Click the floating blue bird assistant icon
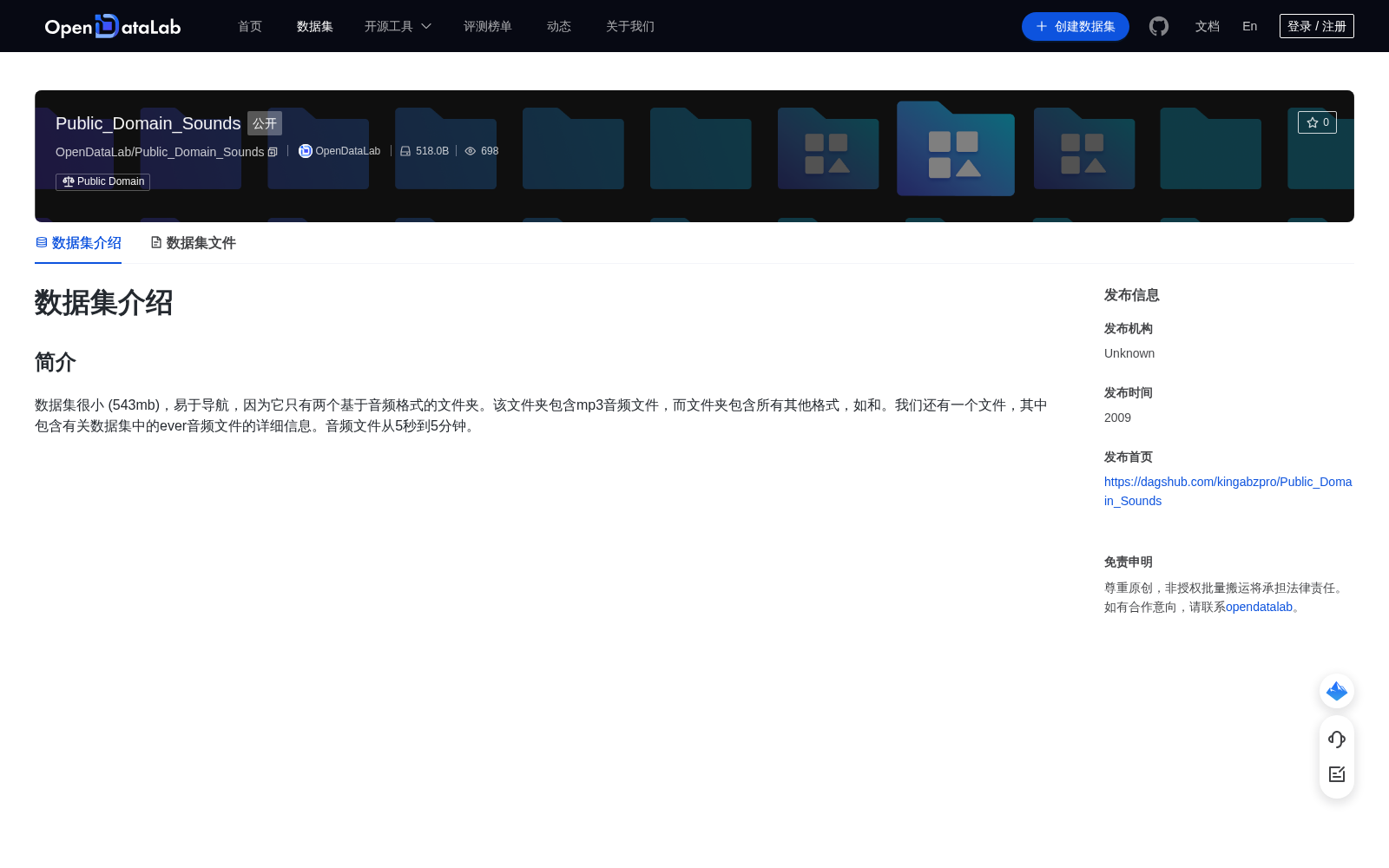 tap(1337, 691)
